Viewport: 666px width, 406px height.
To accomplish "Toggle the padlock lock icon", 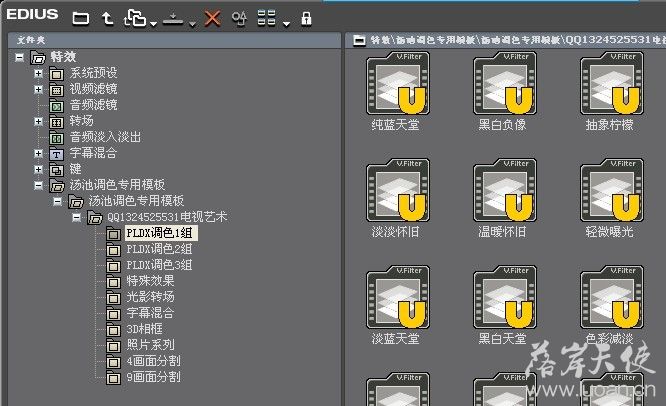I will (306, 19).
